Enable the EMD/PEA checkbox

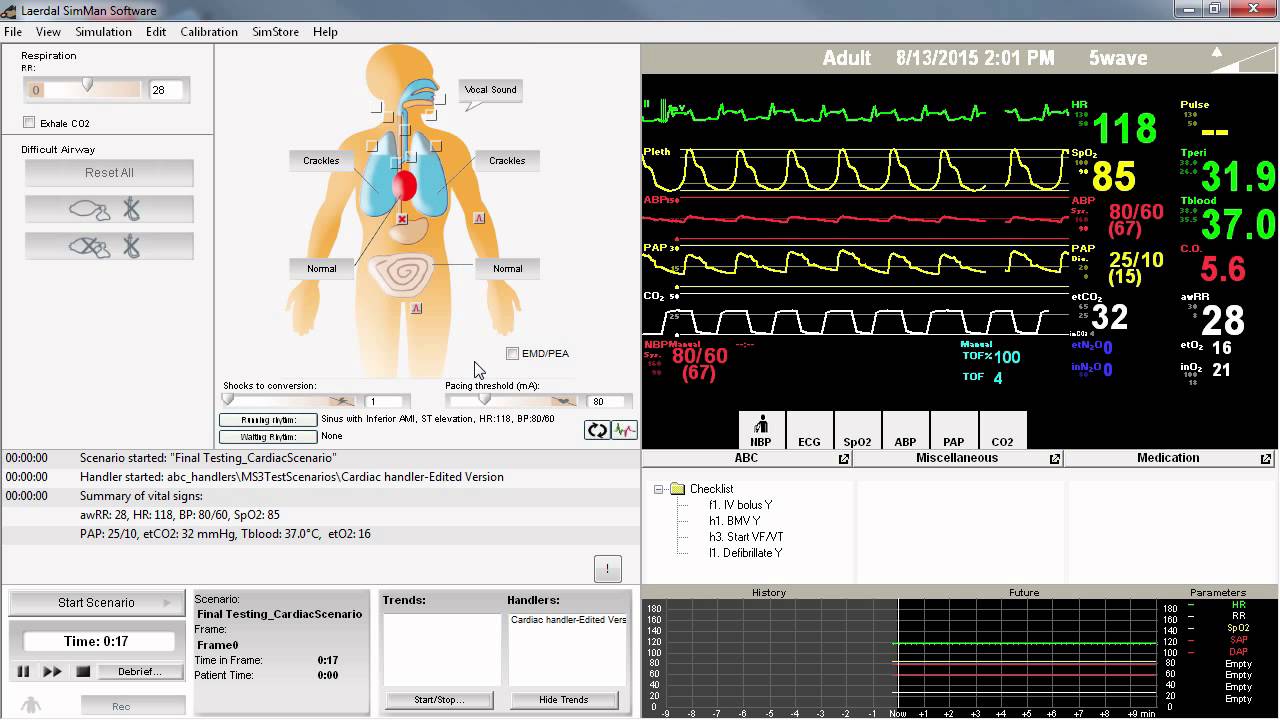[x=512, y=353]
